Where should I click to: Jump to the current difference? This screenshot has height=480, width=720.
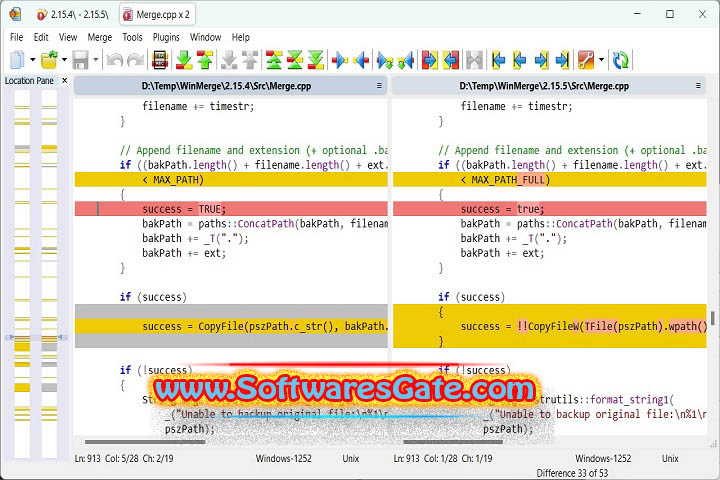point(294,60)
